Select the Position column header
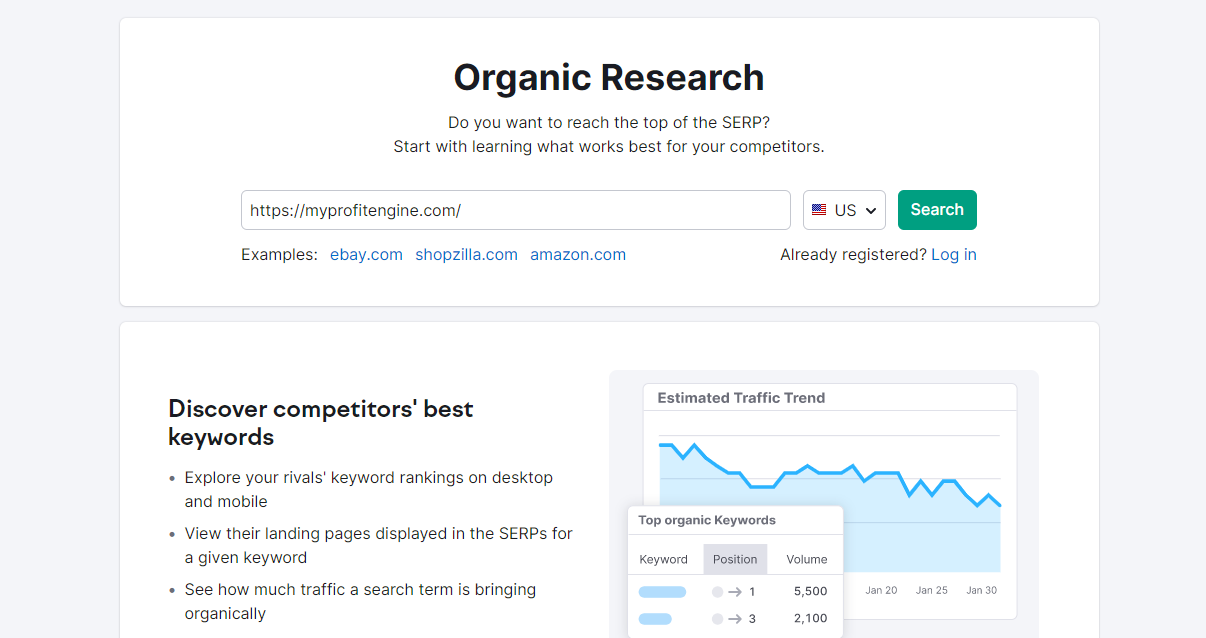This screenshot has height=638, width=1206. tap(735, 559)
